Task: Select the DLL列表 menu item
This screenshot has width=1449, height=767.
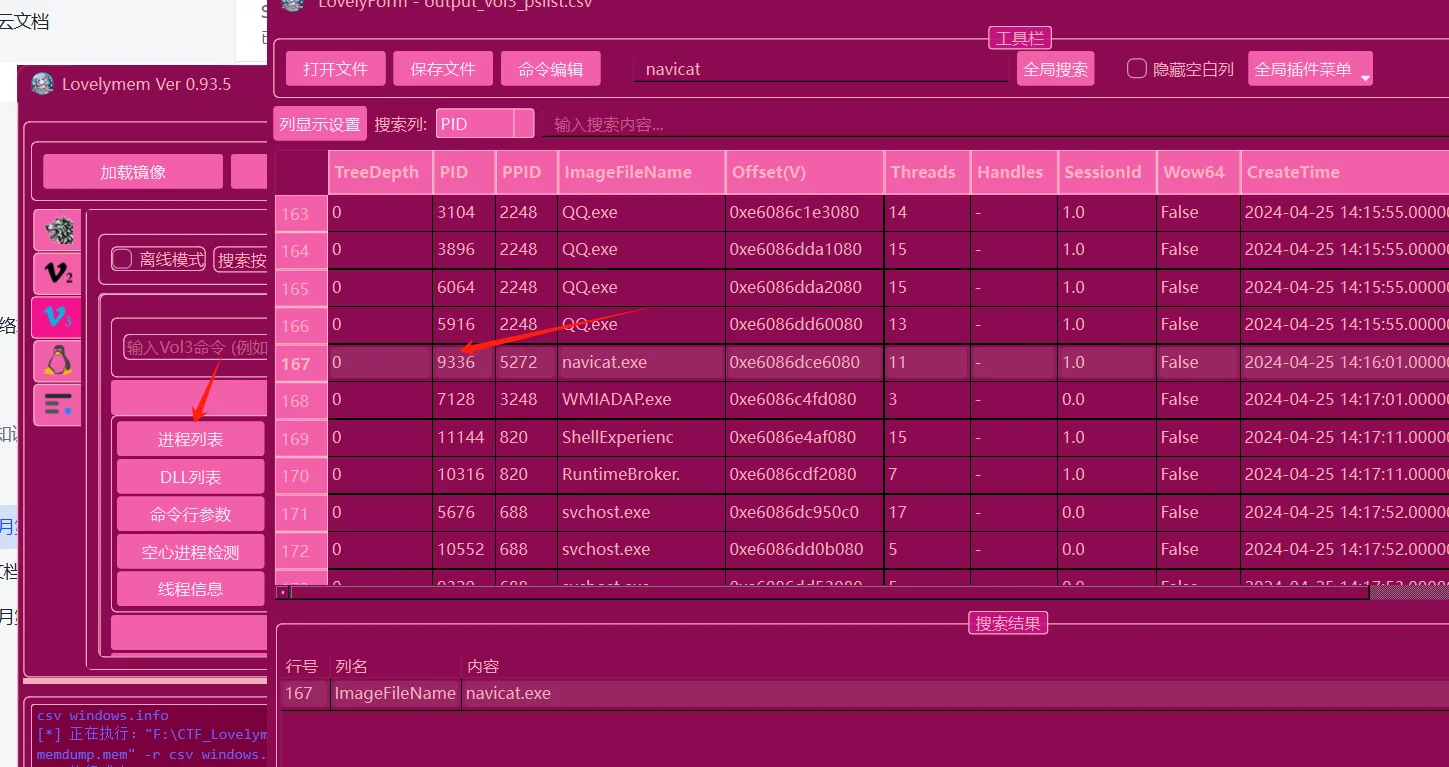Action: pyautogui.click(x=190, y=477)
